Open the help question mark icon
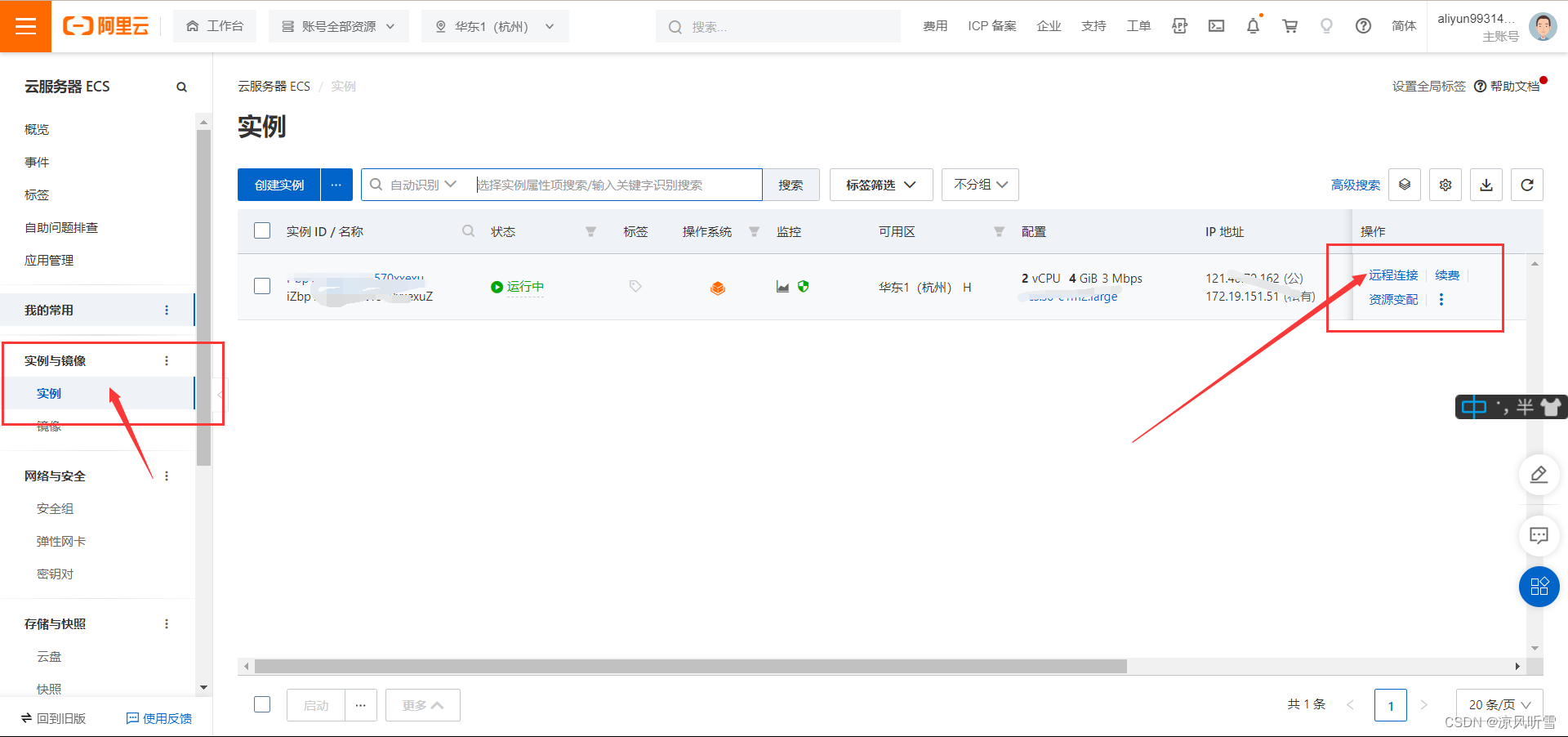The image size is (1568, 737). tap(1363, 26)
